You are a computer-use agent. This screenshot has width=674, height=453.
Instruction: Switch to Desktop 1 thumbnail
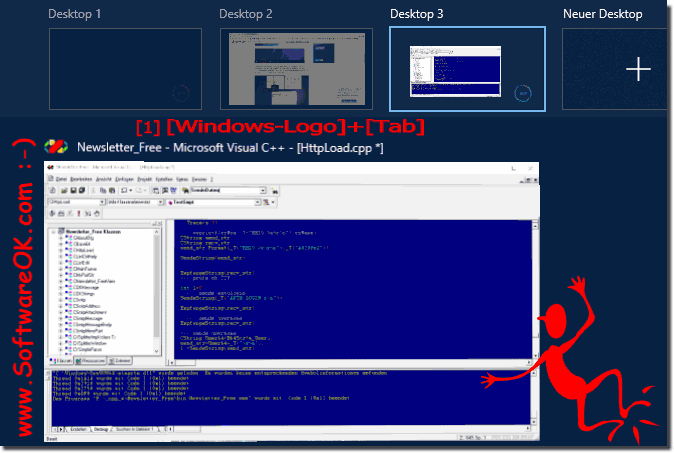coord(125,69)
